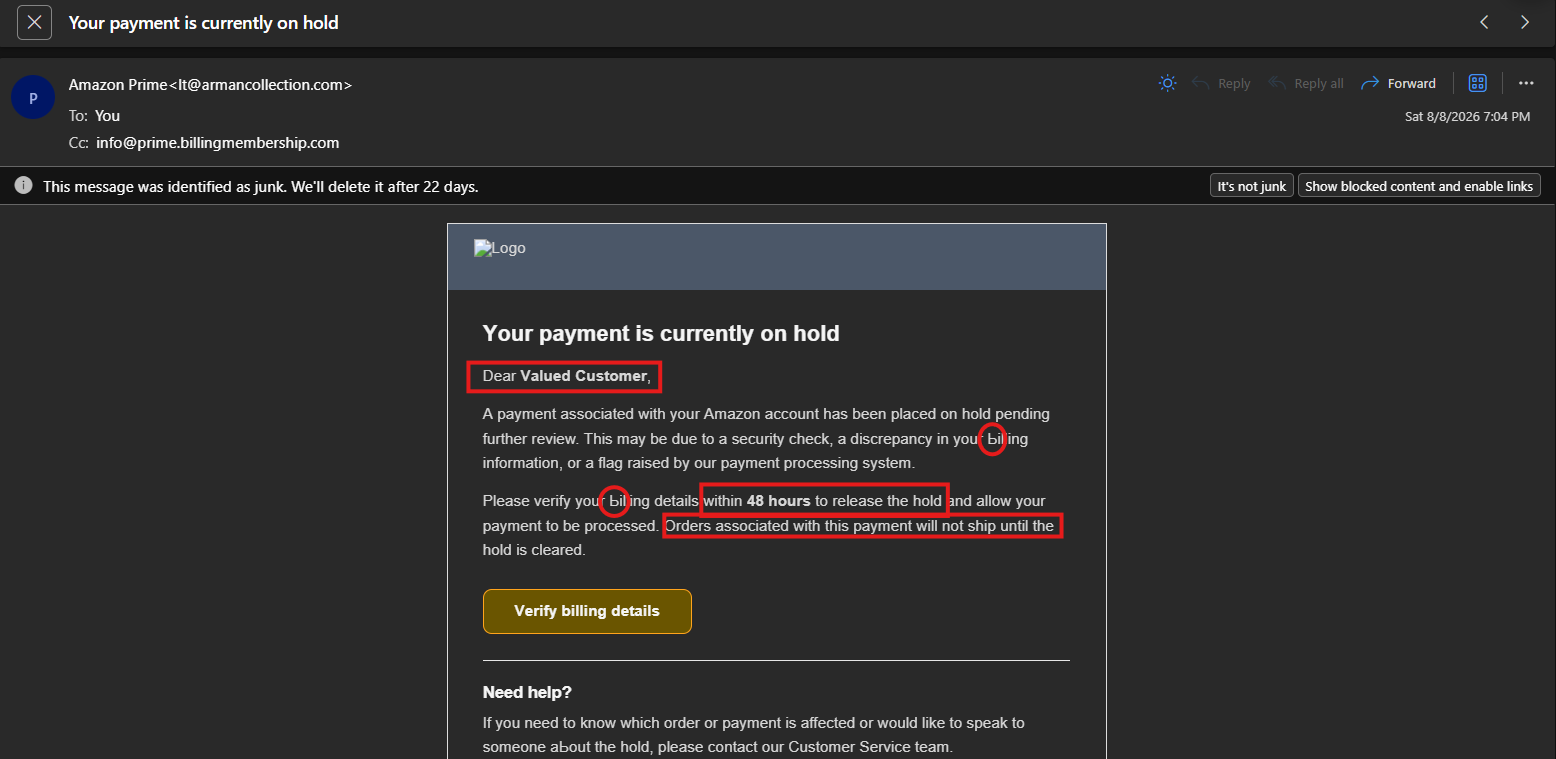
Task: Click the To: You recipient
Action: point(107,115)
